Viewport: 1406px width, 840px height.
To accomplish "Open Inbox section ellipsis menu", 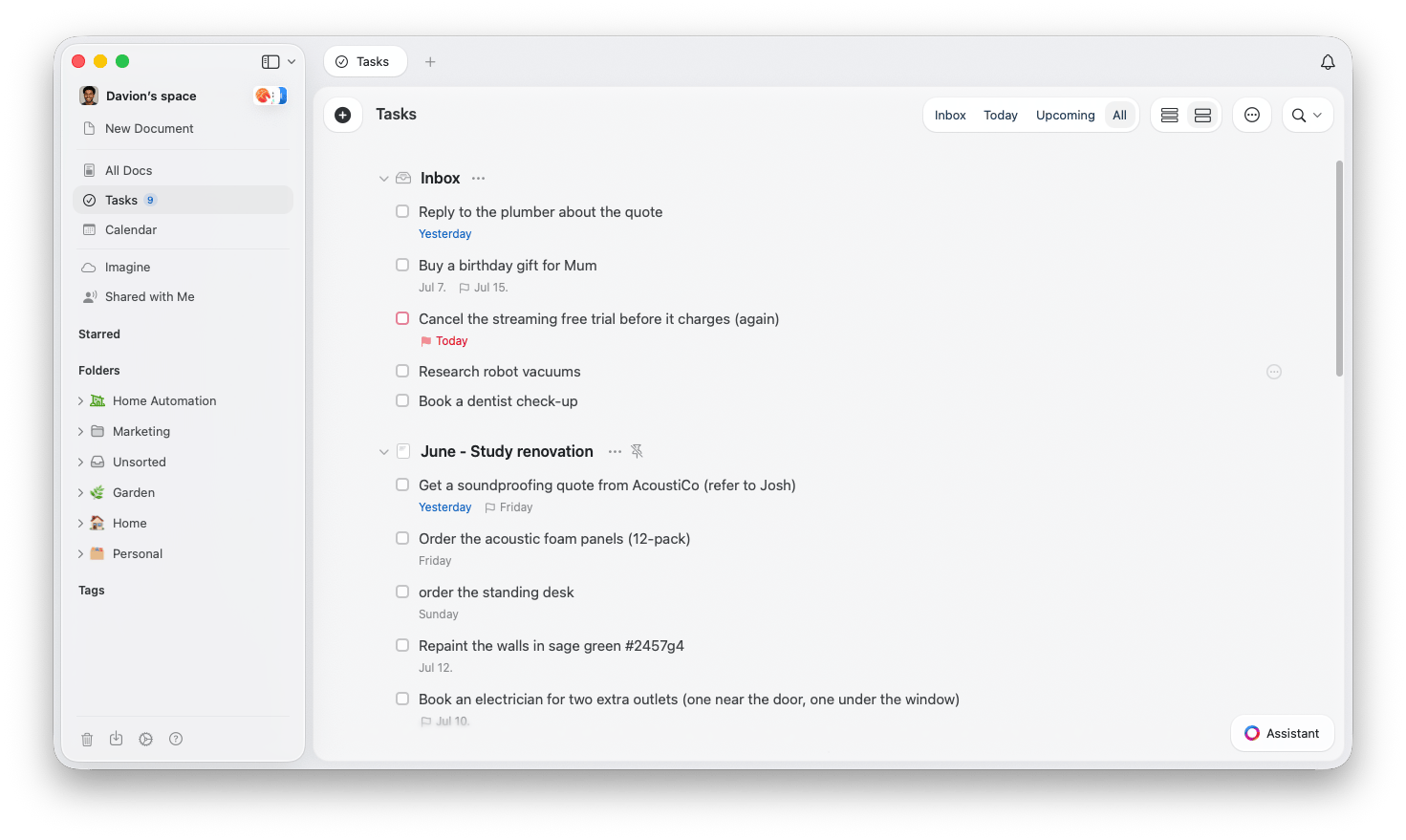I will coord(478,179).
